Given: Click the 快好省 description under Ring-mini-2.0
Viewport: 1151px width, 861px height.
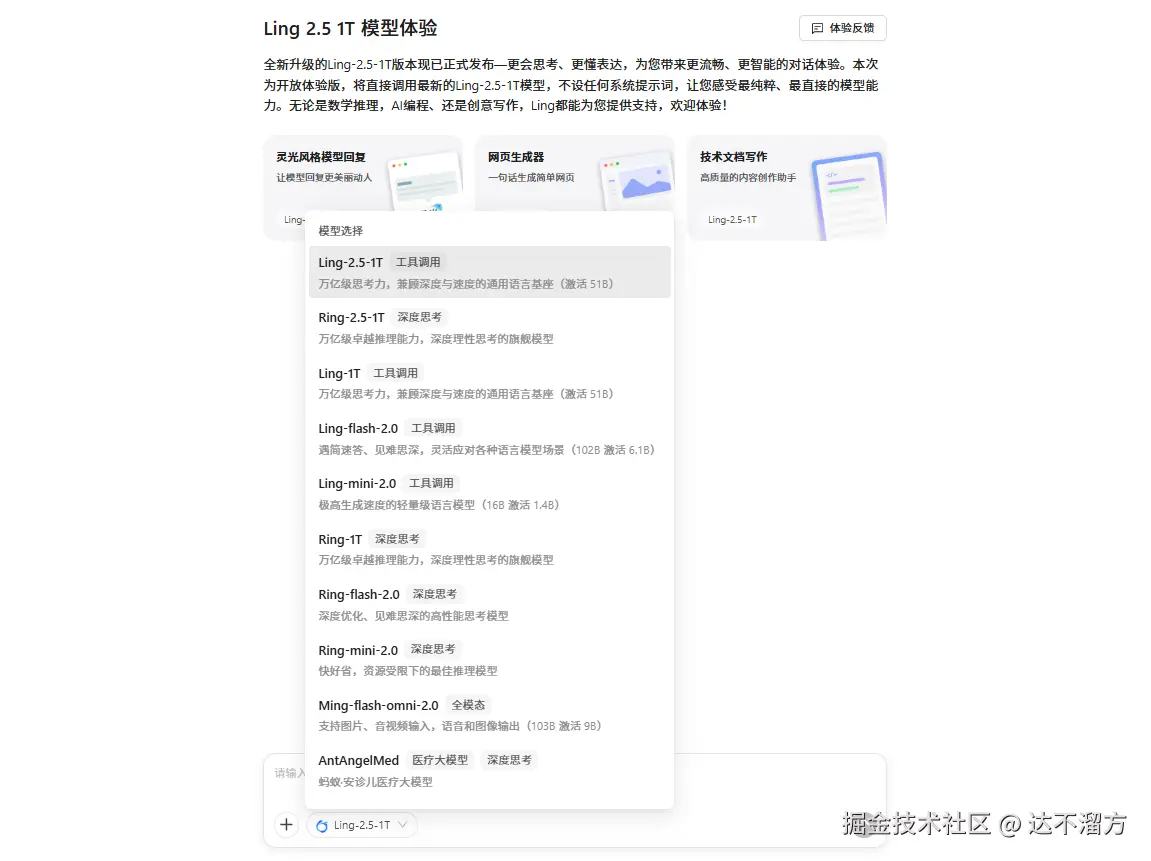Looking at the screenshot, I should click(x=407, y=671).
